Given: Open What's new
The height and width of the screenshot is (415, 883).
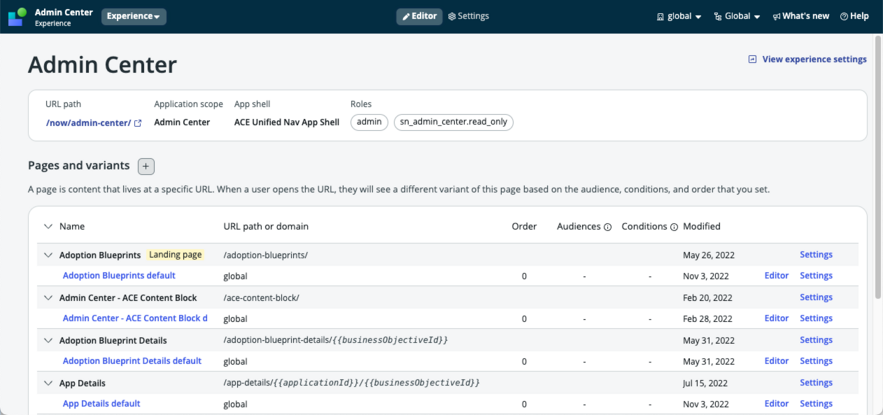Looking at the screenshot, I should pyautogui.click(x=801, y=16).
